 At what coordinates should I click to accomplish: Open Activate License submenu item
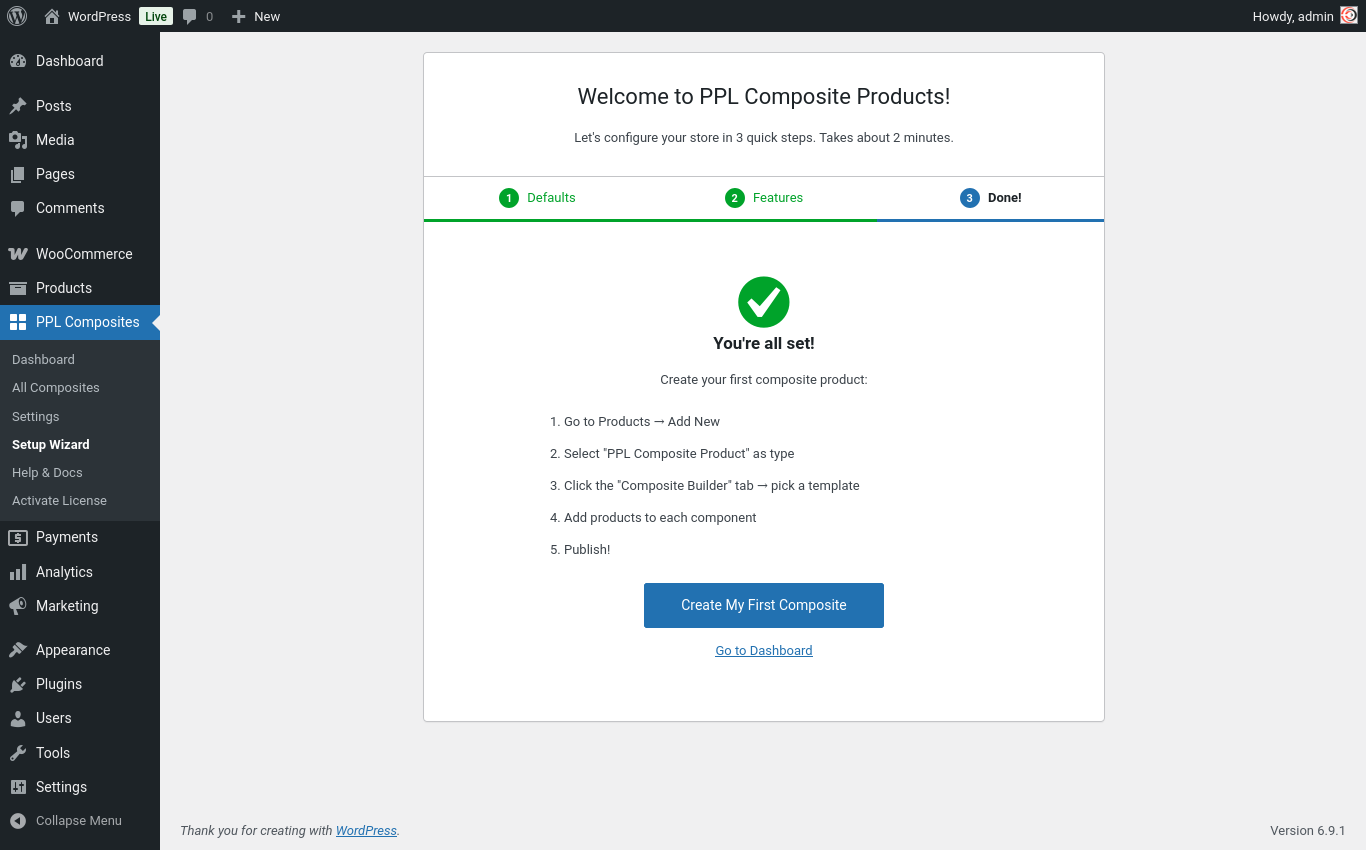[x=59, y=501]
